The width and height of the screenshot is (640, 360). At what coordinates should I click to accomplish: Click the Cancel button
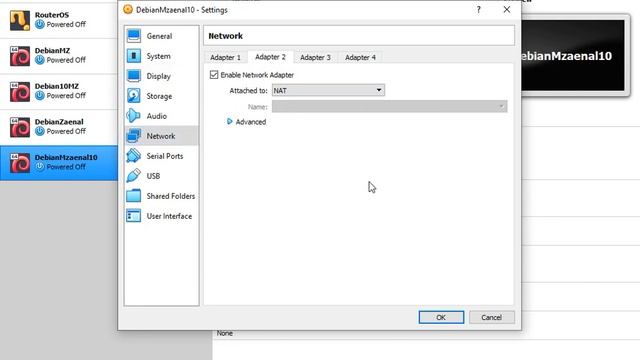tap(491, 317)
